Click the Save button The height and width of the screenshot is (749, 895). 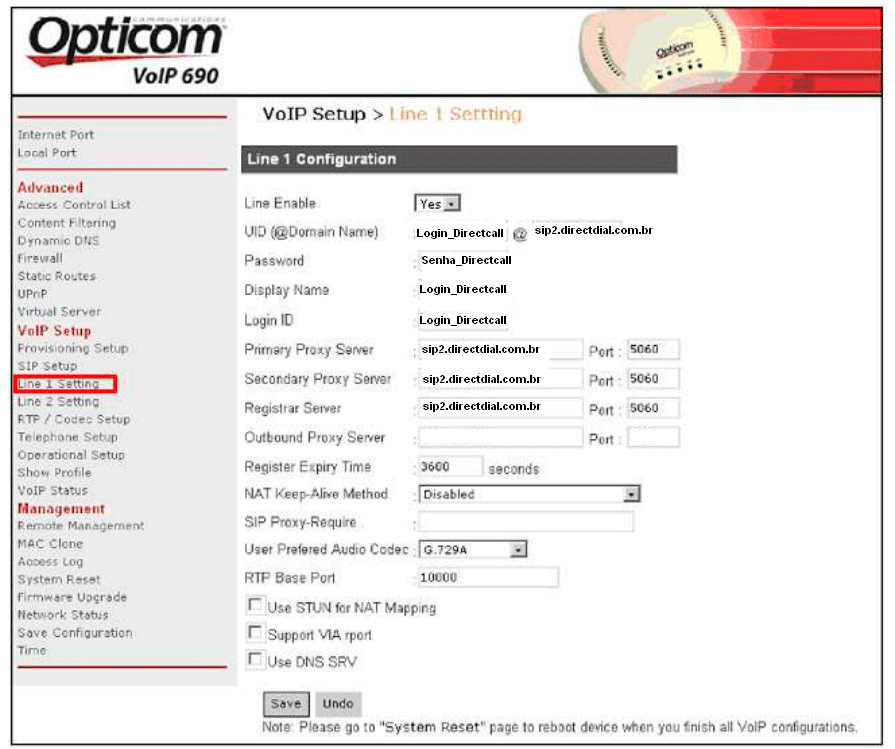point(286,704)
